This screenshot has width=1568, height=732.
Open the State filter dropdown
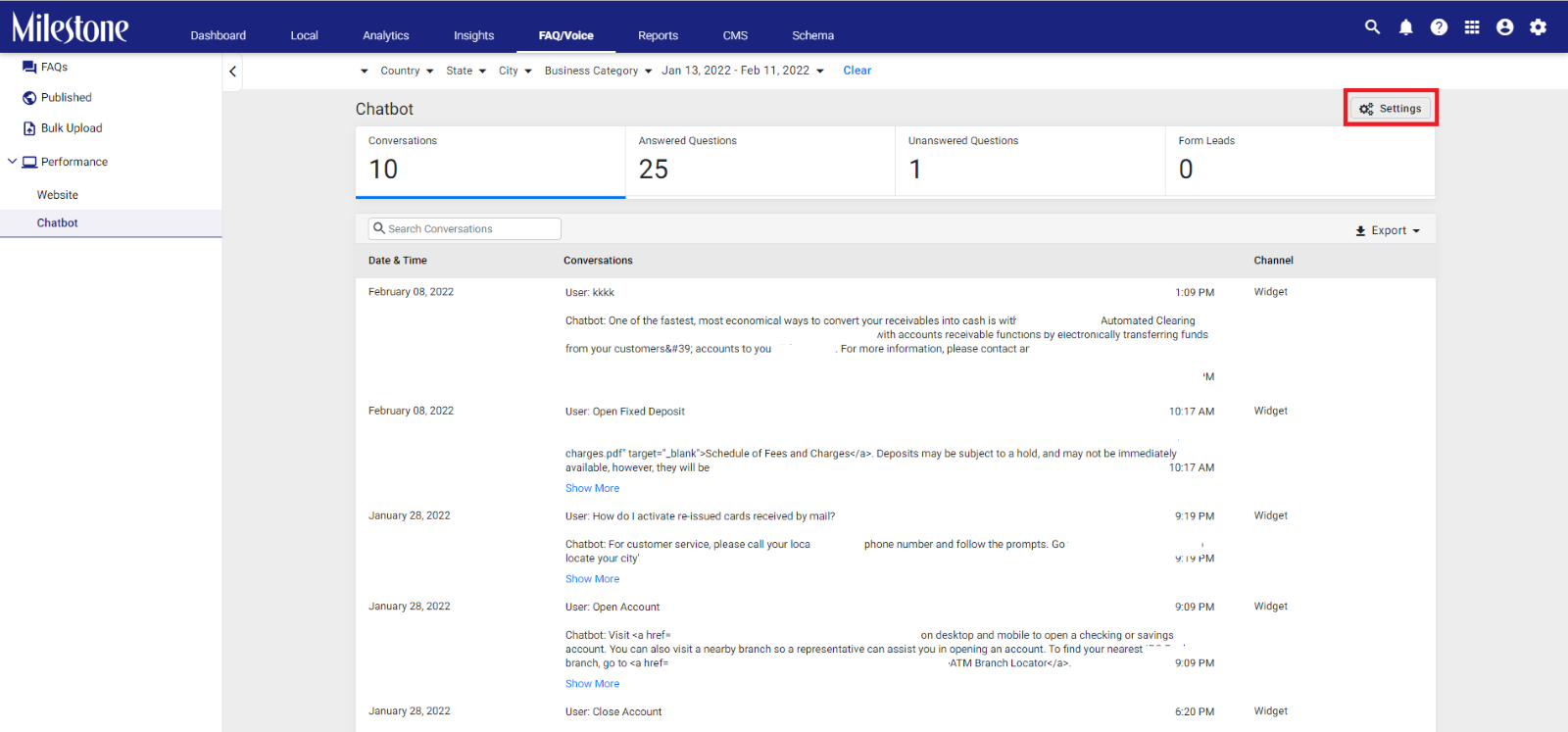pos(465,71)
